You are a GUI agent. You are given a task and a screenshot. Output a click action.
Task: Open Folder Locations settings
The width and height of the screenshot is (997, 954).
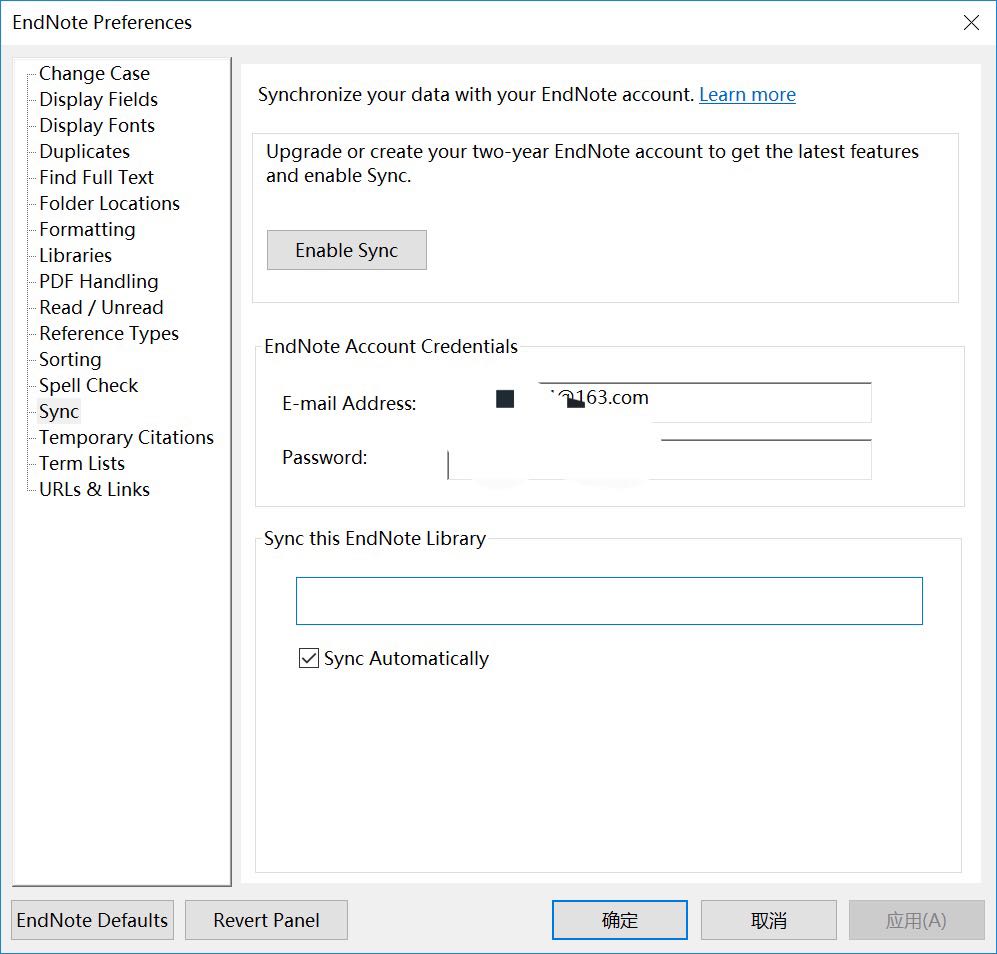point(109,204)
